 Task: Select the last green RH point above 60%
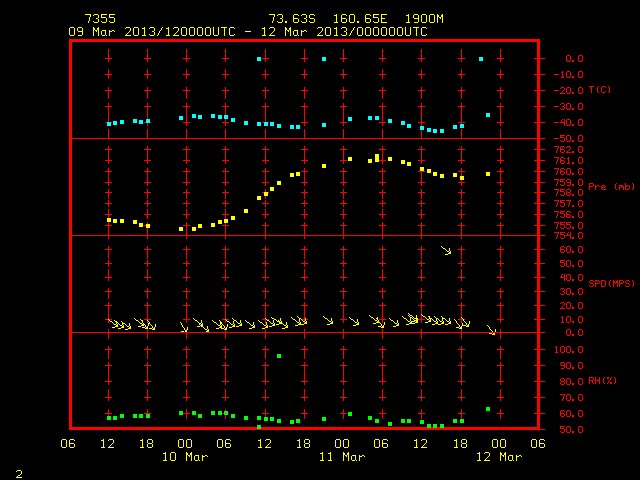pos(488,409)
